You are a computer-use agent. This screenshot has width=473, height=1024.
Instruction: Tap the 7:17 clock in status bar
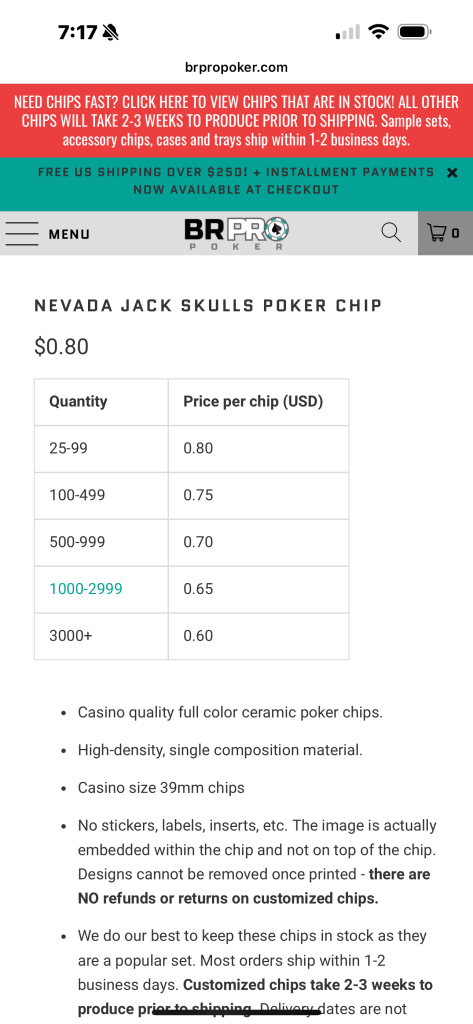click(x=77, y=32)
